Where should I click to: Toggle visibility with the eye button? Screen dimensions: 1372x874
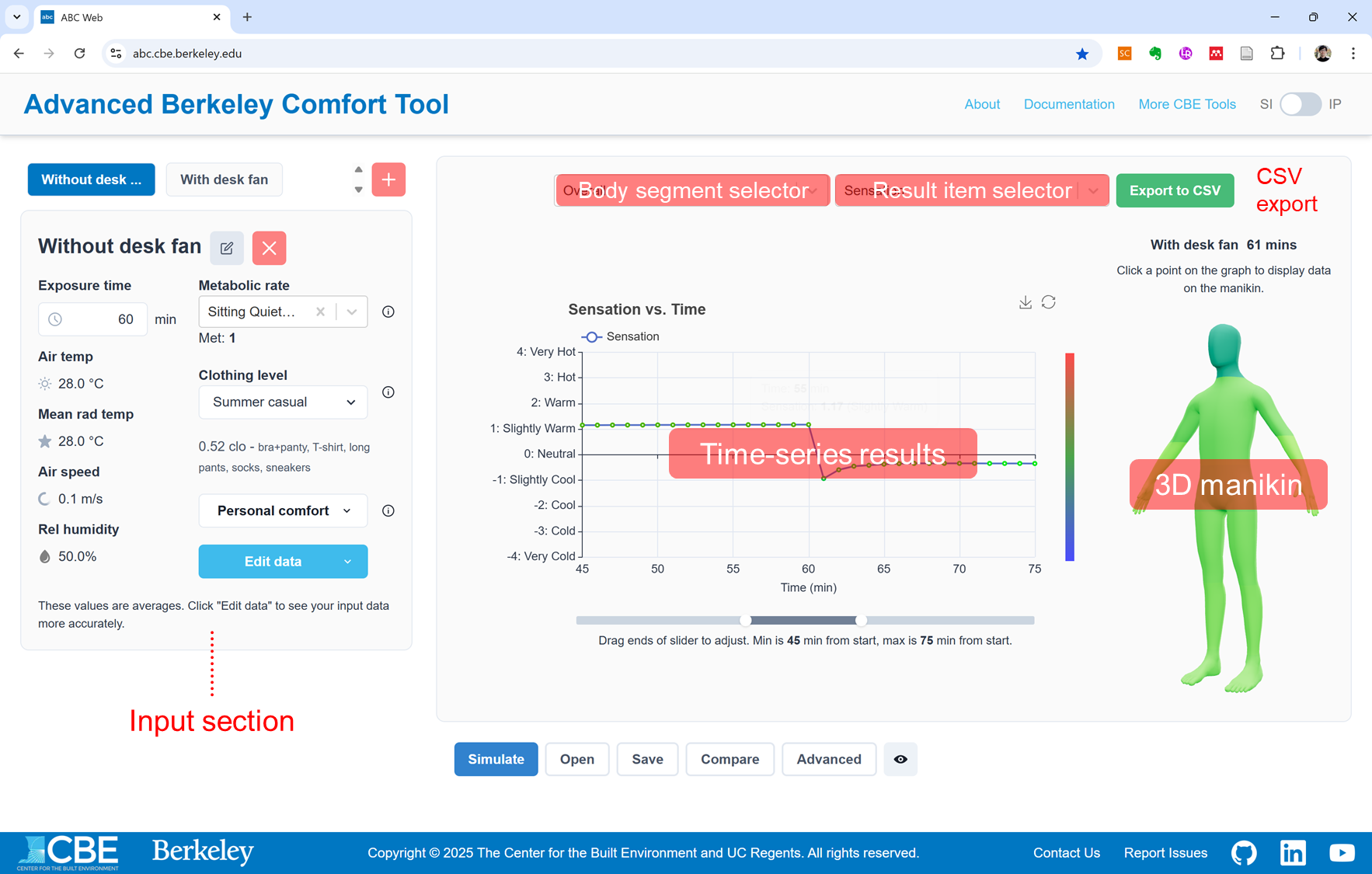(900, 759)
